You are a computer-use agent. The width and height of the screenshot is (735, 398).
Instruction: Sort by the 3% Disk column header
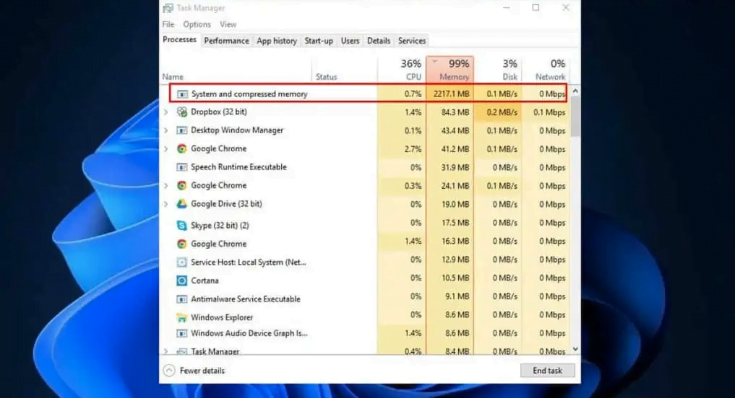click(x=497, y=69)
